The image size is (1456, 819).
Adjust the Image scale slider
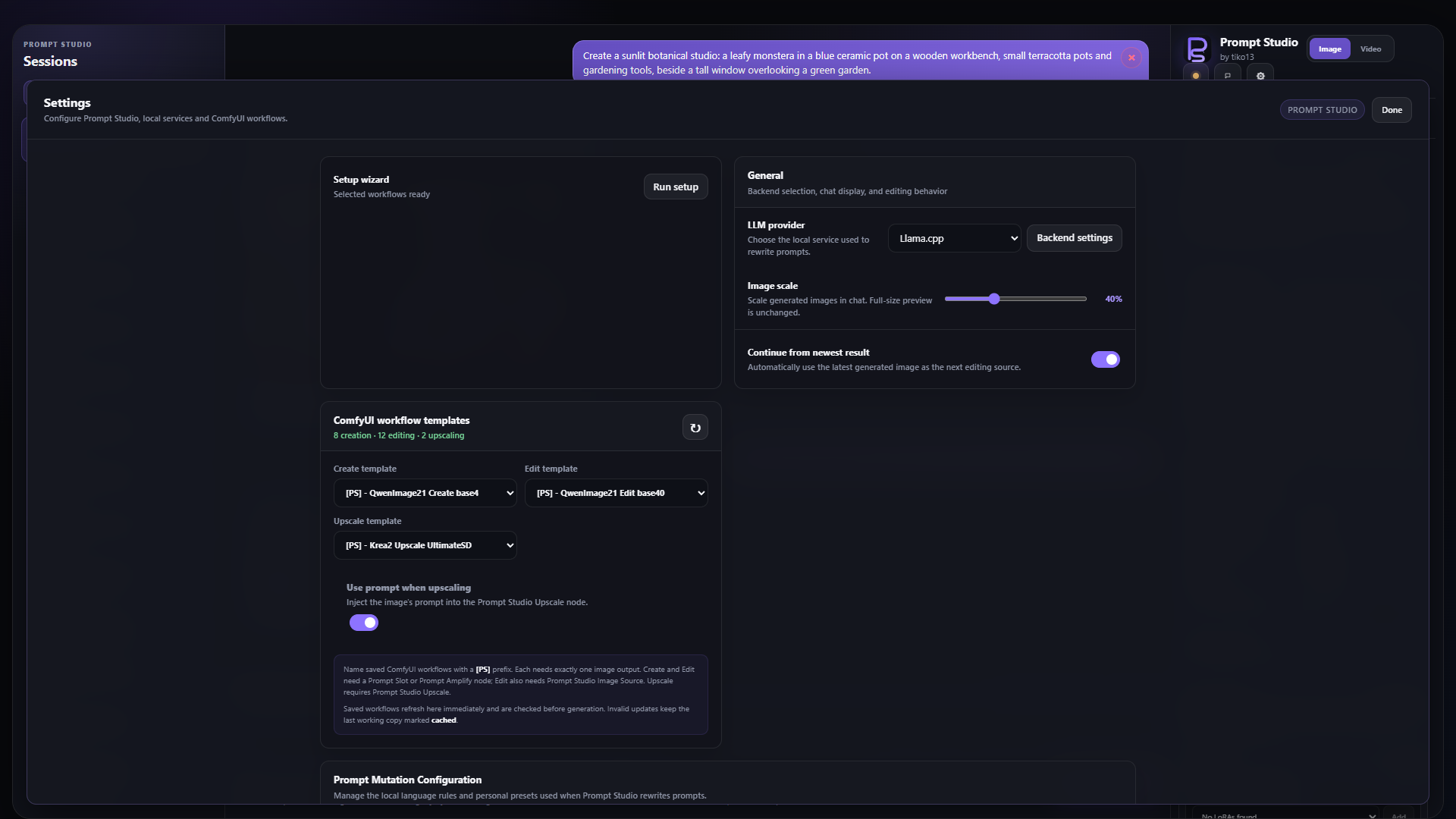coord(1015,299)
